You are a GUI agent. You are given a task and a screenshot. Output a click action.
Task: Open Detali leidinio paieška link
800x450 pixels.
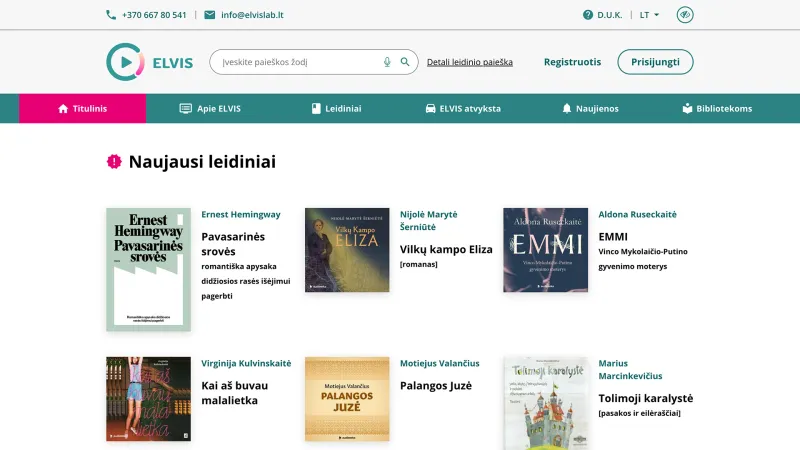470,62
